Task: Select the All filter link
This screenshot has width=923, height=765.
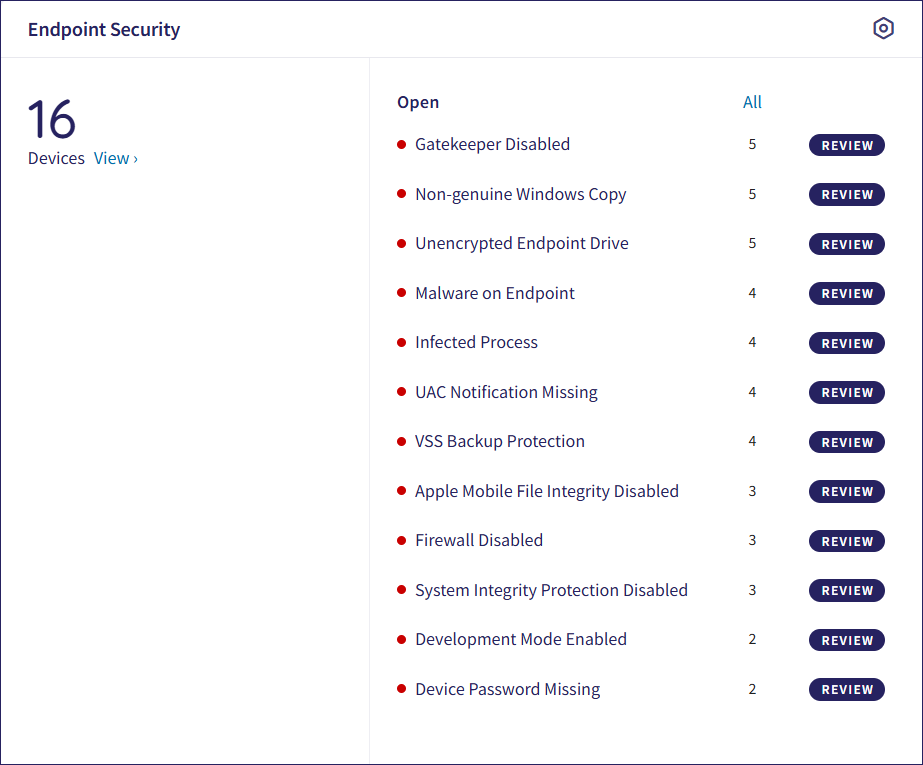Action: coord(752,102)
